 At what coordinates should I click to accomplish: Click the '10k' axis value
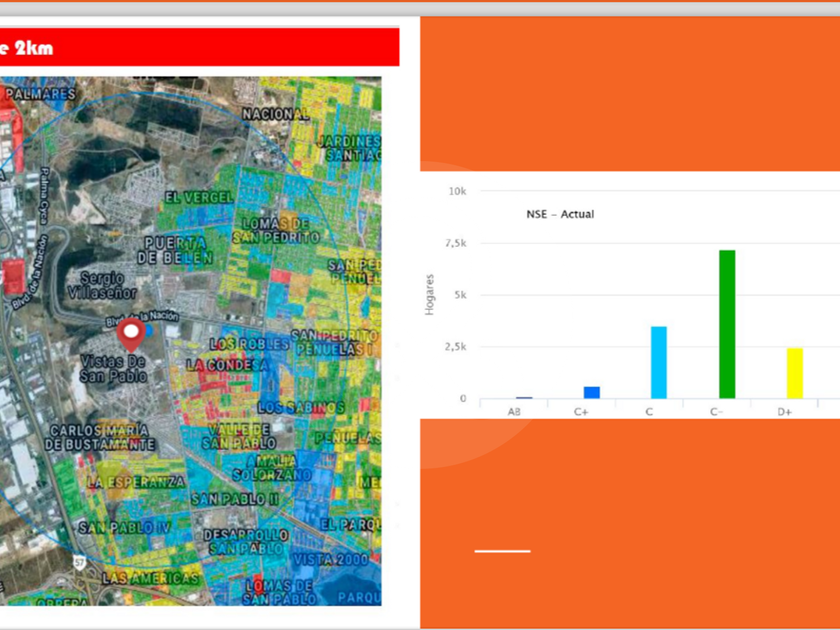[x=458, y=191]
